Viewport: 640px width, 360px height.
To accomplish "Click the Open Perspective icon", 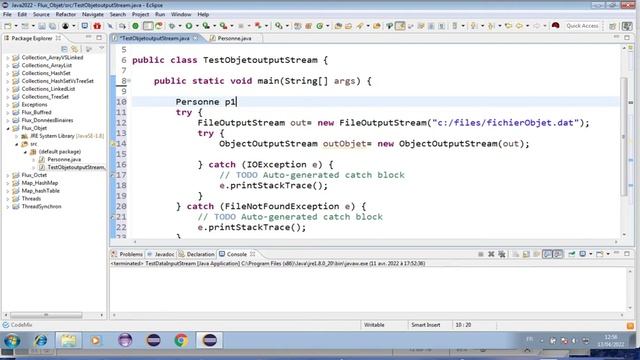I will (613, 26).
